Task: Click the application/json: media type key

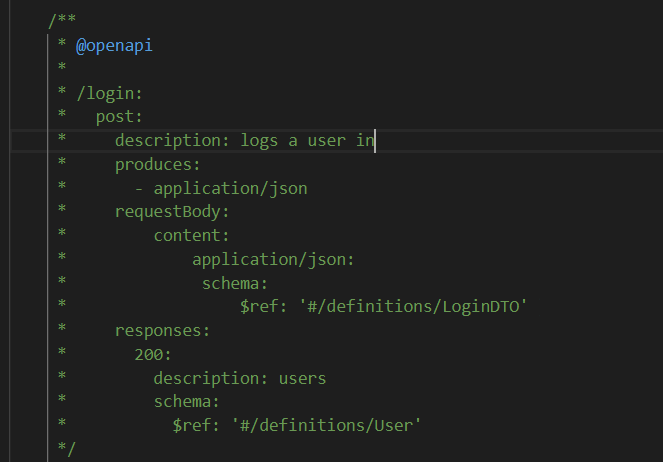Action: pos(273,260)
